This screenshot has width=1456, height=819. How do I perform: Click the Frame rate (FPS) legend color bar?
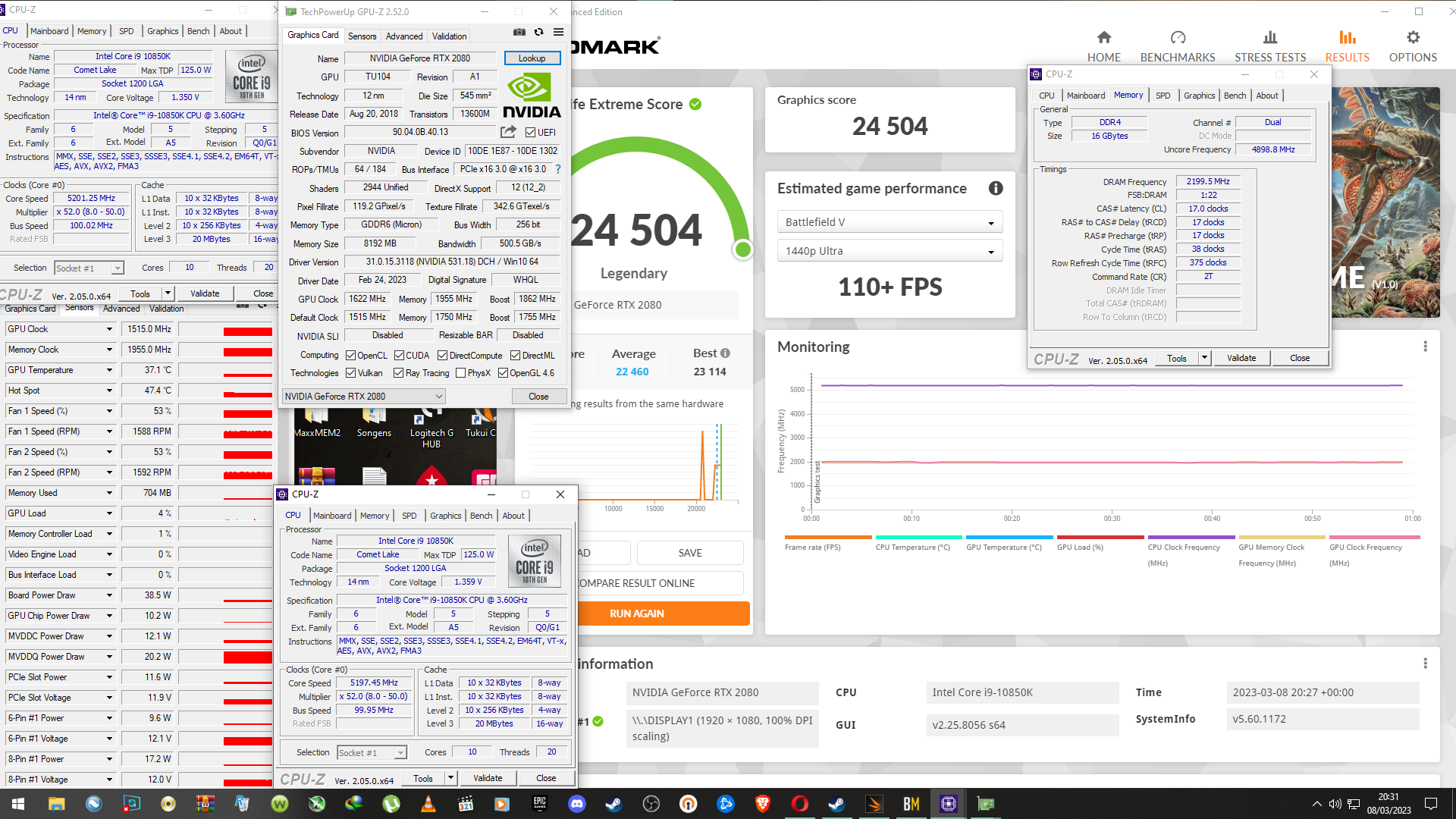tap(828, 537)
